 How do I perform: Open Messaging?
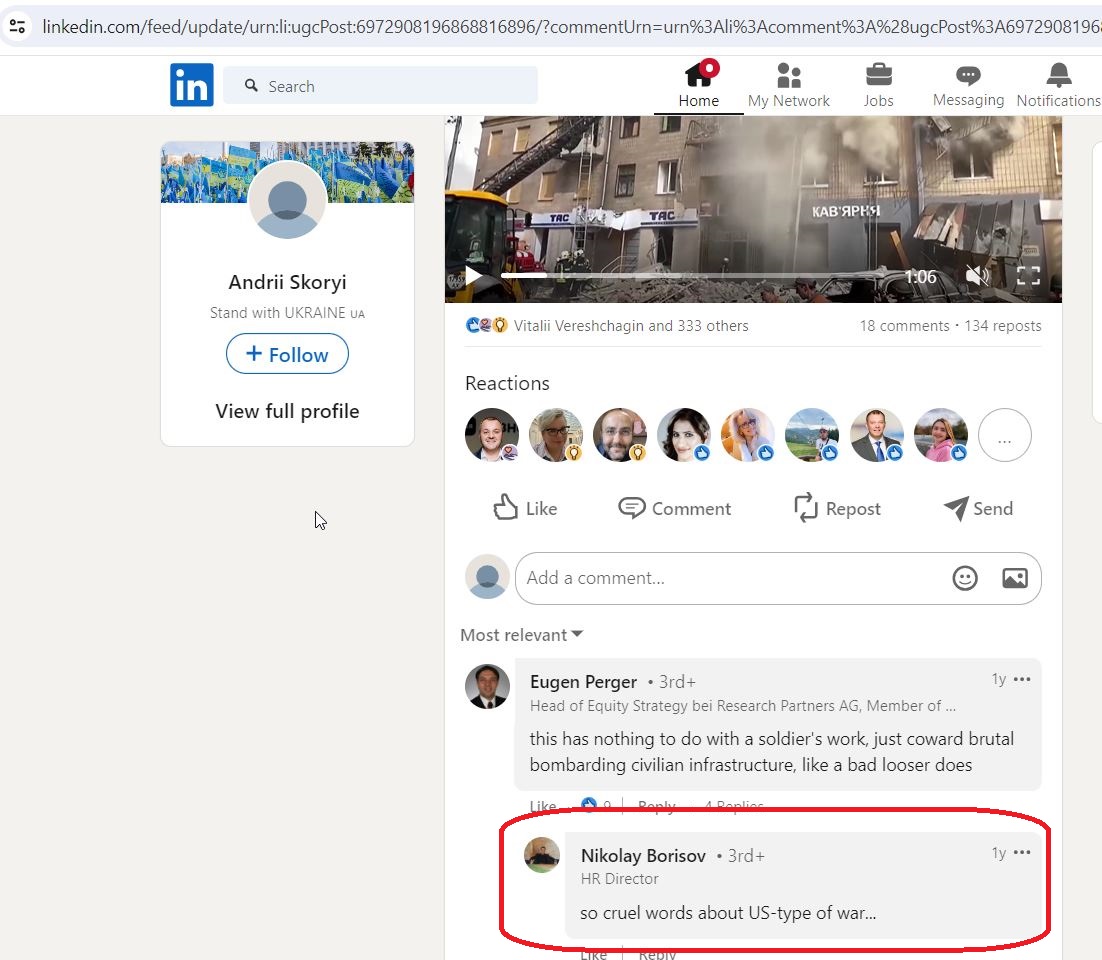968,84
